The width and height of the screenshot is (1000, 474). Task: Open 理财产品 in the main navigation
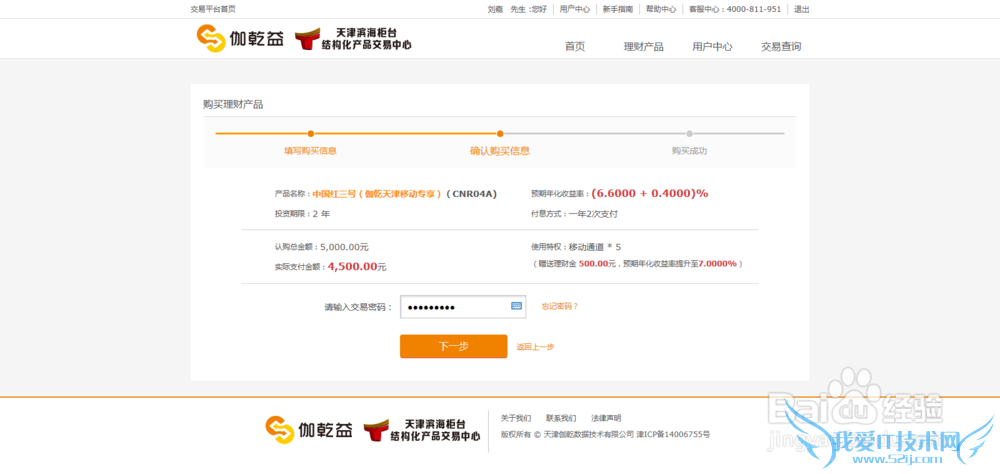pos(643,47)
